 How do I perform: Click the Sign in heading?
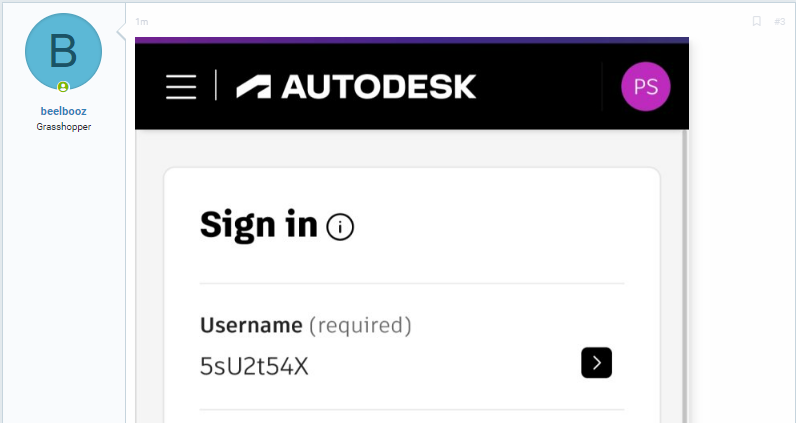[258, 225]
